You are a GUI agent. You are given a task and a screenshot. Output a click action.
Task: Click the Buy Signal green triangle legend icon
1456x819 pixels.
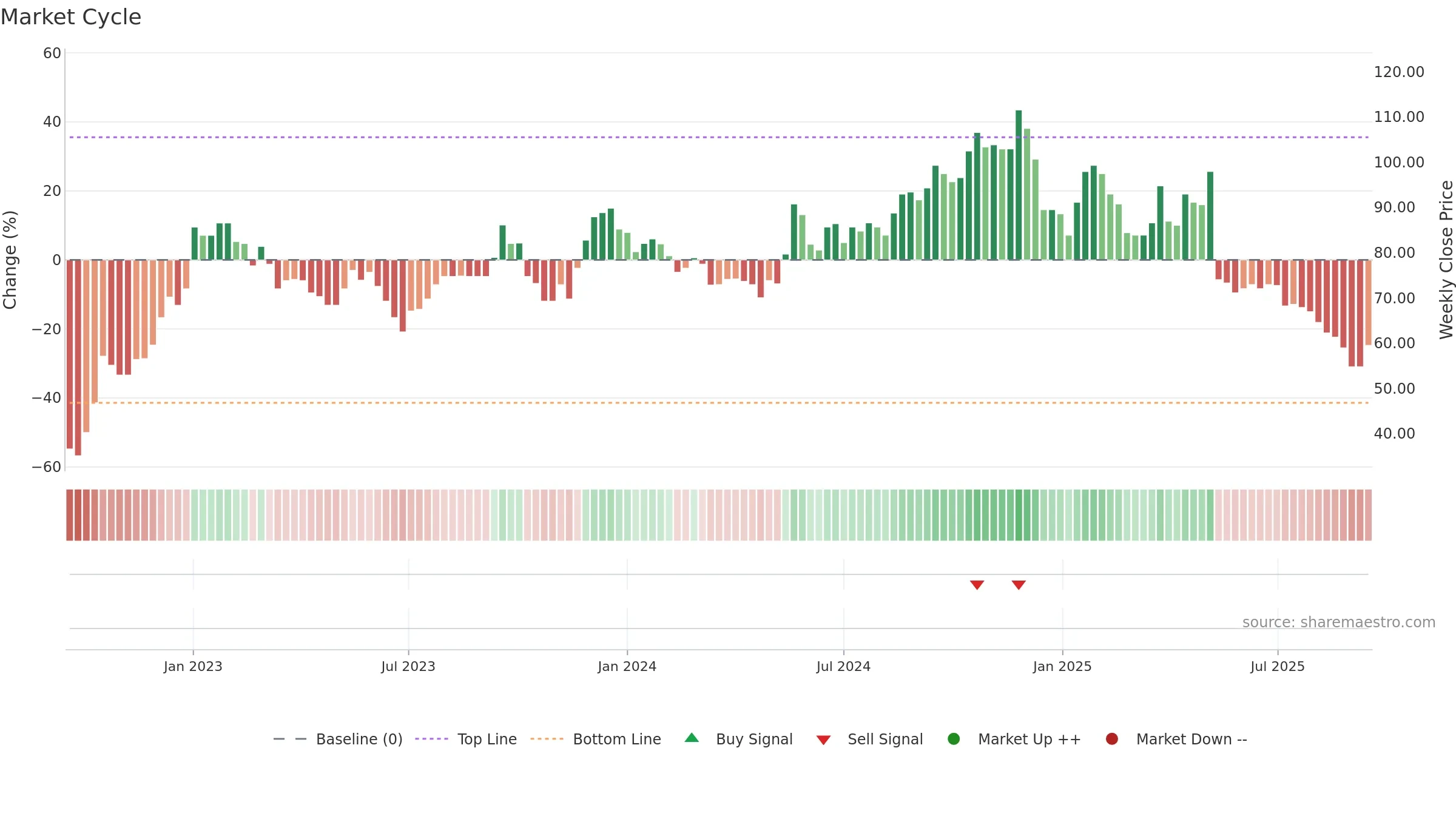(x=692, y=738)
